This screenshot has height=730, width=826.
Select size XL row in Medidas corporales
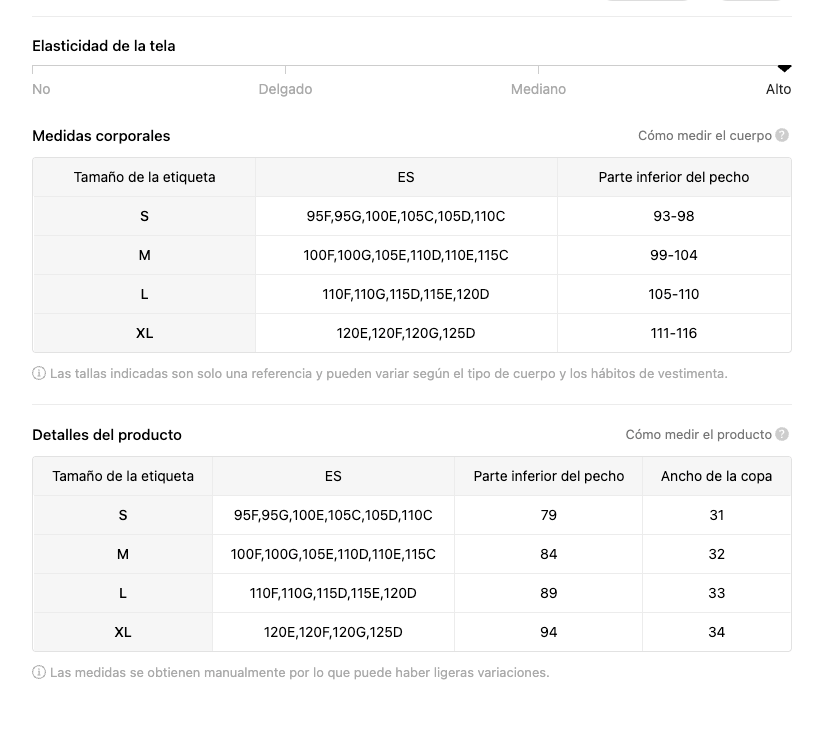[x=144, y=333]
